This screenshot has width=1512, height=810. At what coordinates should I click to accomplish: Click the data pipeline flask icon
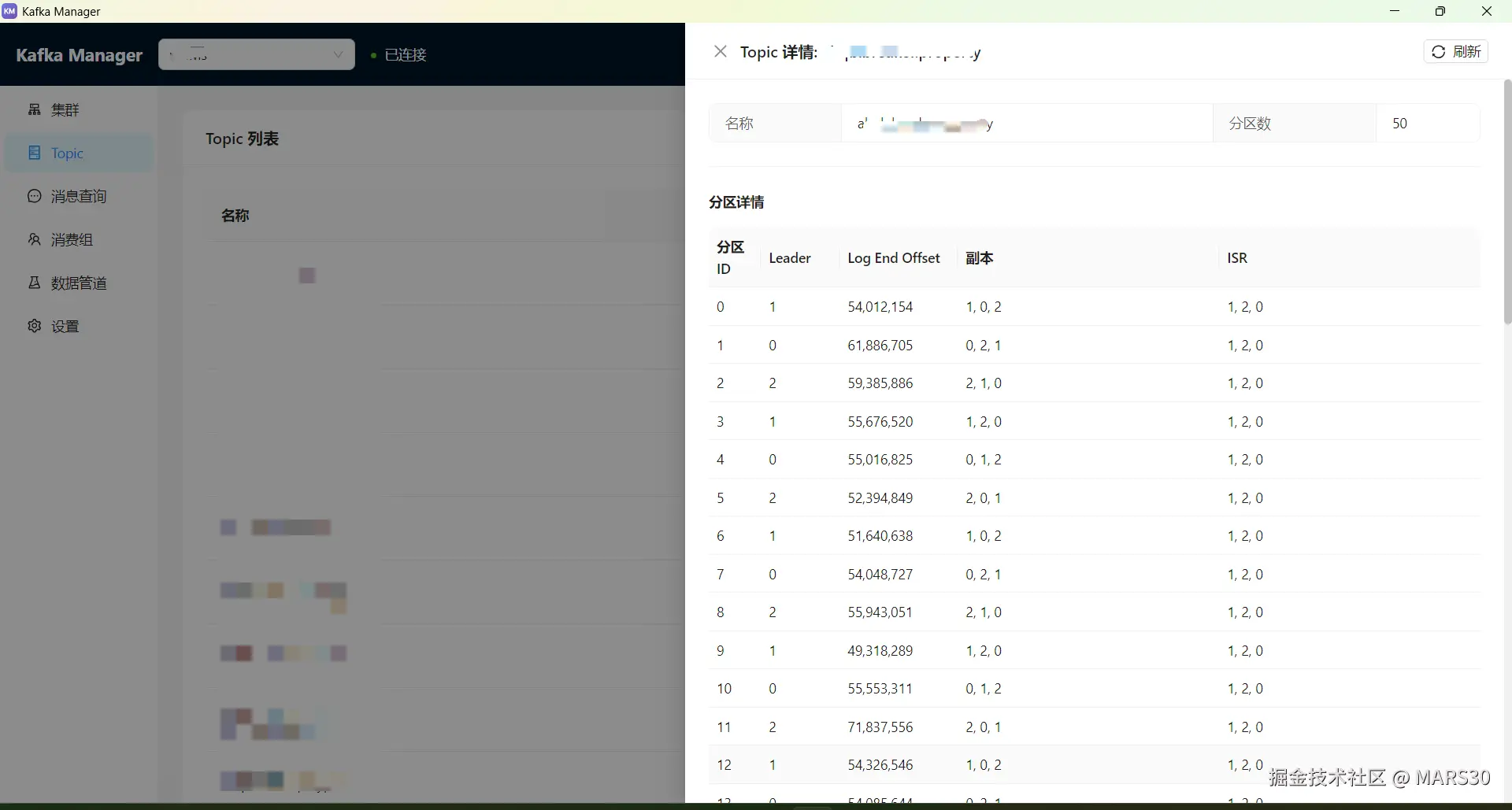[x=35, y=283]
